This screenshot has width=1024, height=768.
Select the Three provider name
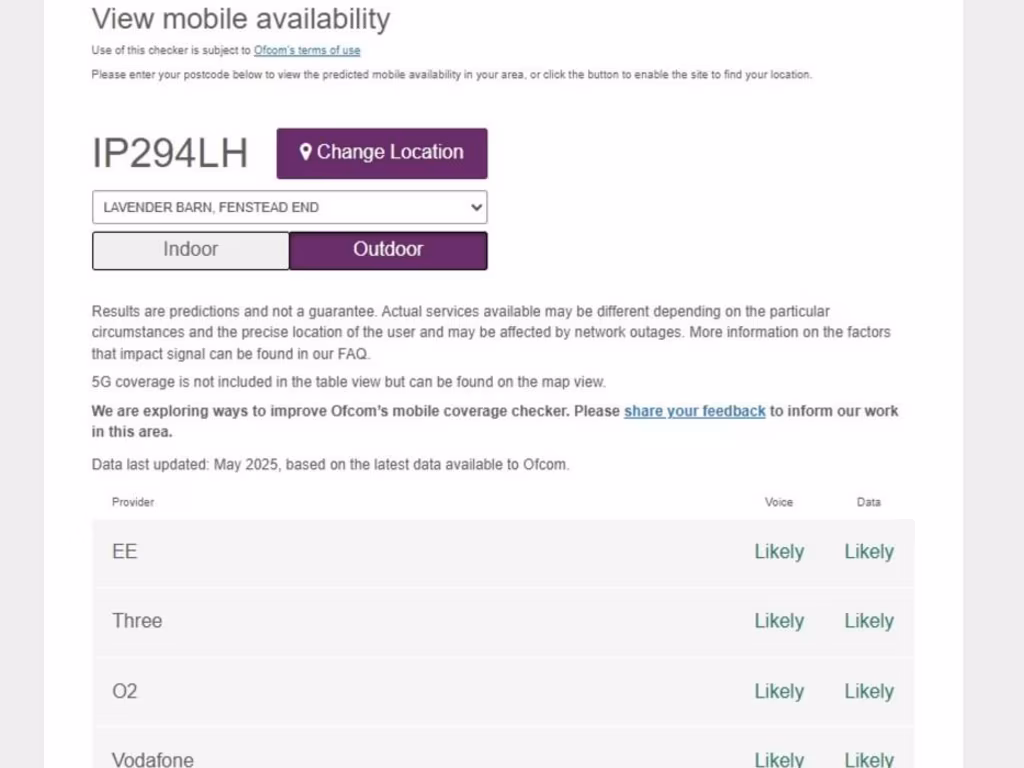pos(137,621)
